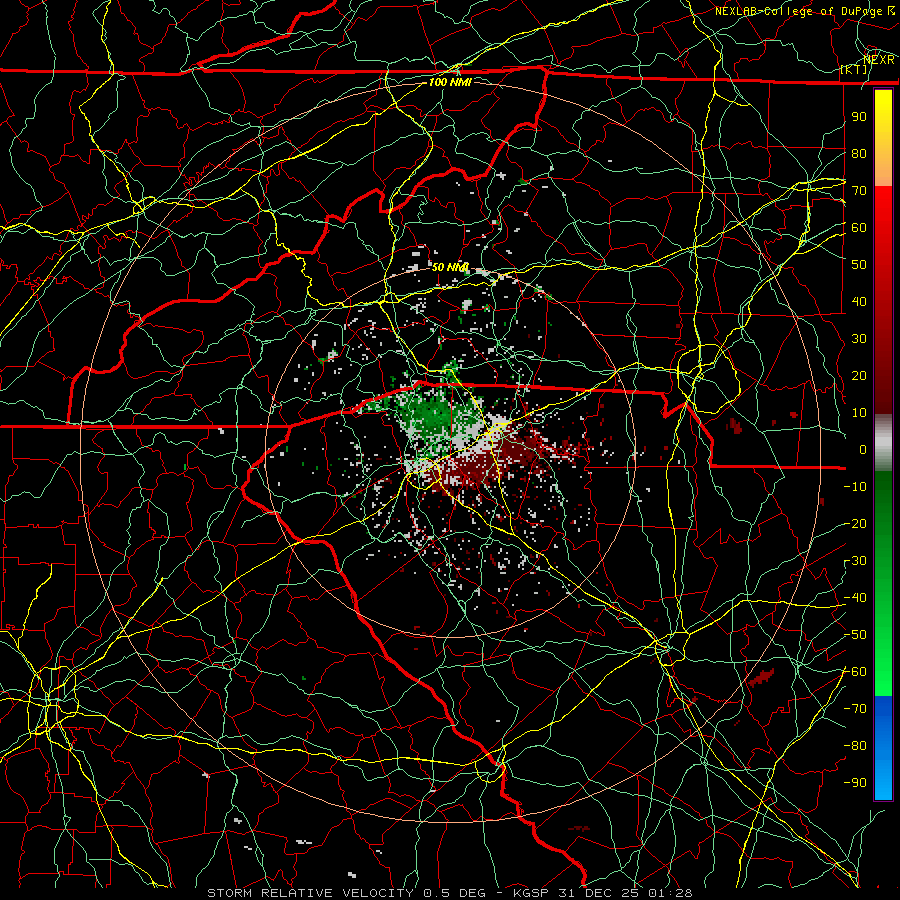Select the "-90" value on the velocity scale

[855, 783]
